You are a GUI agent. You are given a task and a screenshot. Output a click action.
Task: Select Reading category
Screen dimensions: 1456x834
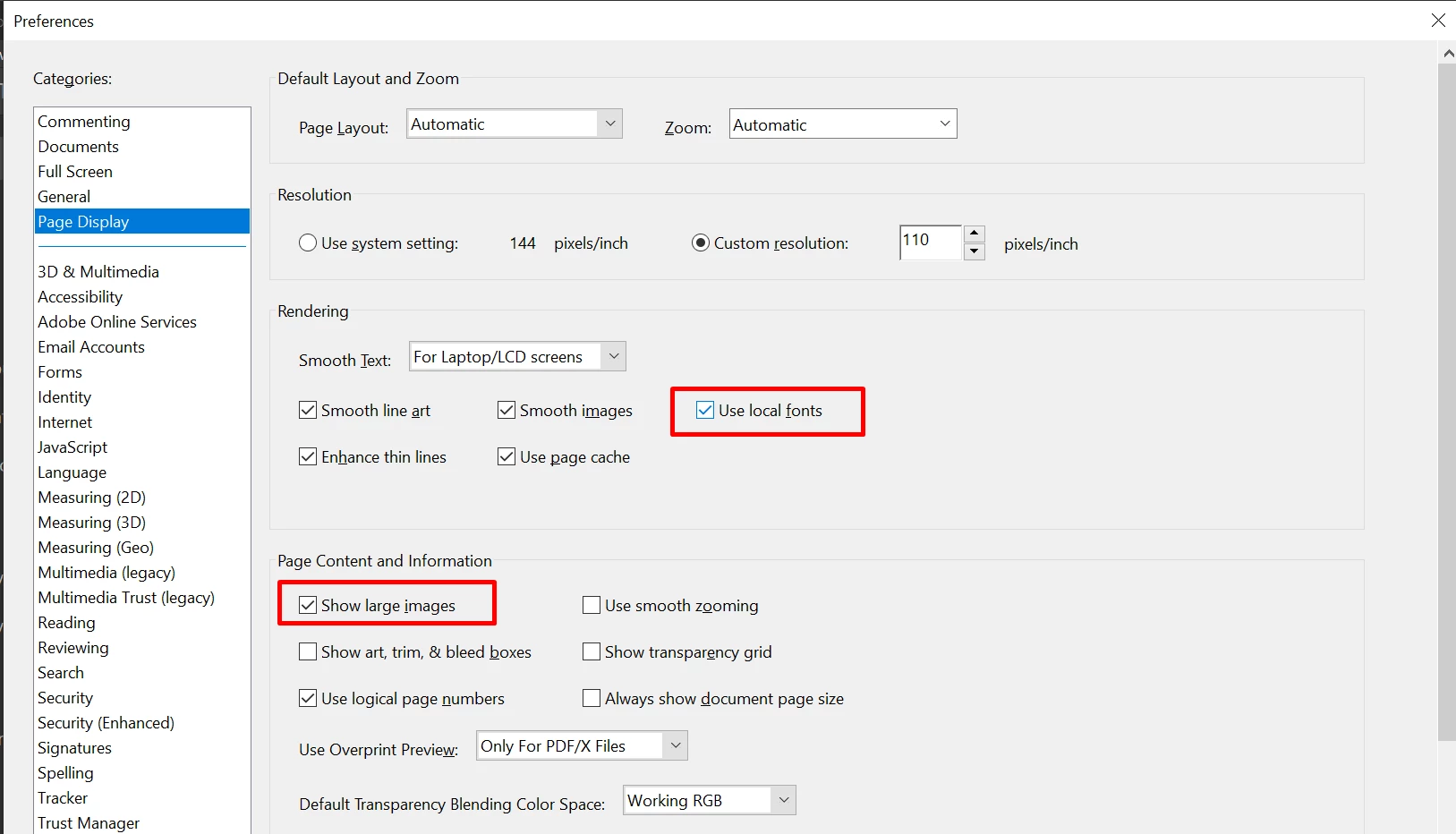pos(141,622)
